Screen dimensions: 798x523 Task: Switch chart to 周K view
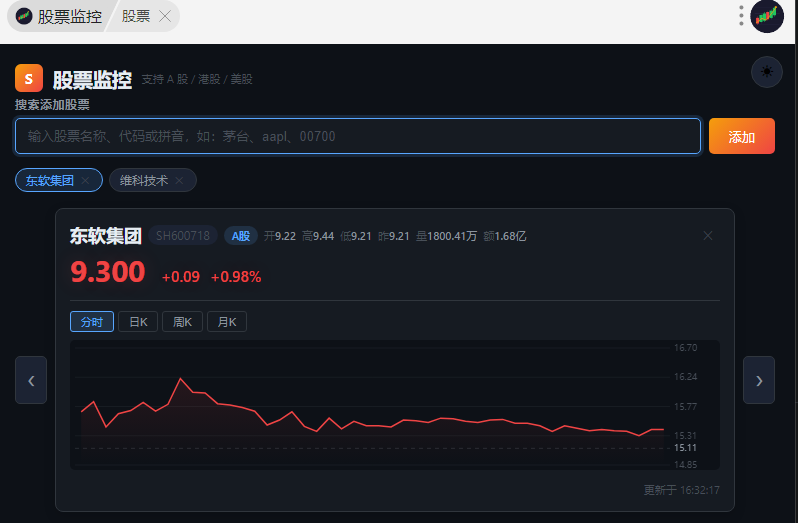pos(182,322)
